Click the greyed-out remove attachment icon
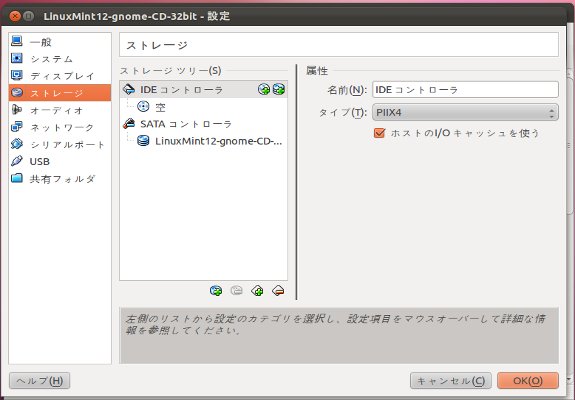Viewport: 575px width, 400px height. 237,291
